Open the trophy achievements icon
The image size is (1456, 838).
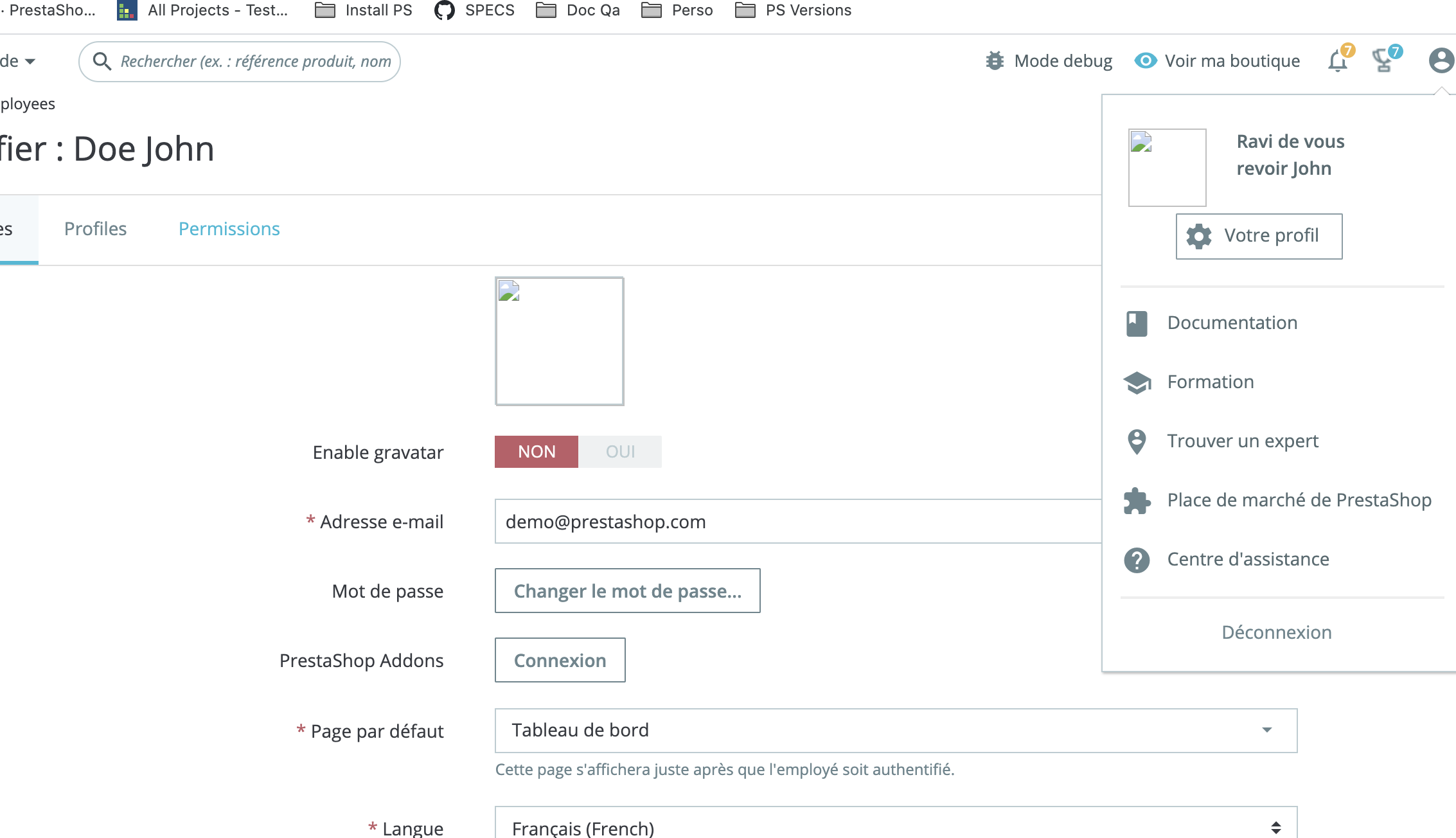pyautogui.click(x=1383, y=62)
